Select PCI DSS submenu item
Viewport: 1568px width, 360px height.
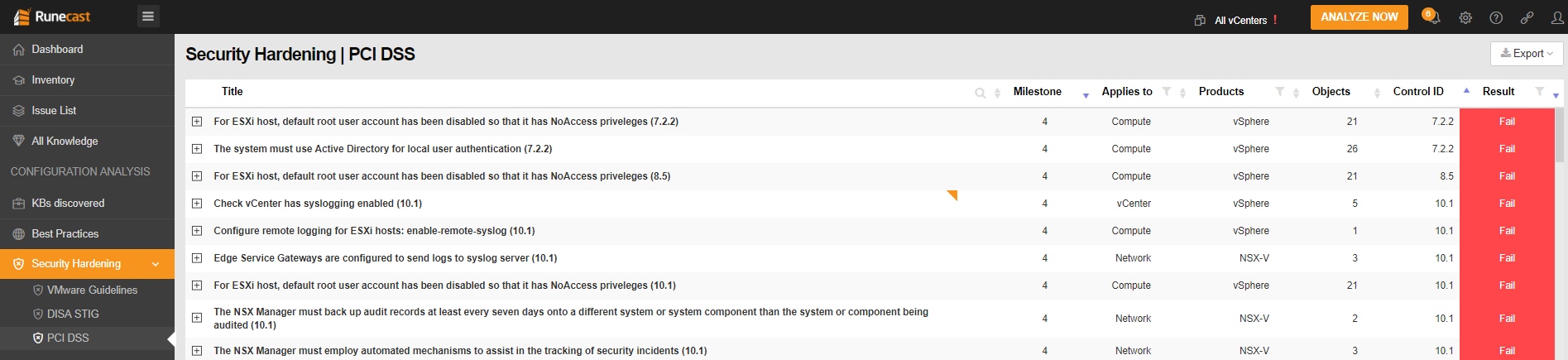[x=68, y=338]
